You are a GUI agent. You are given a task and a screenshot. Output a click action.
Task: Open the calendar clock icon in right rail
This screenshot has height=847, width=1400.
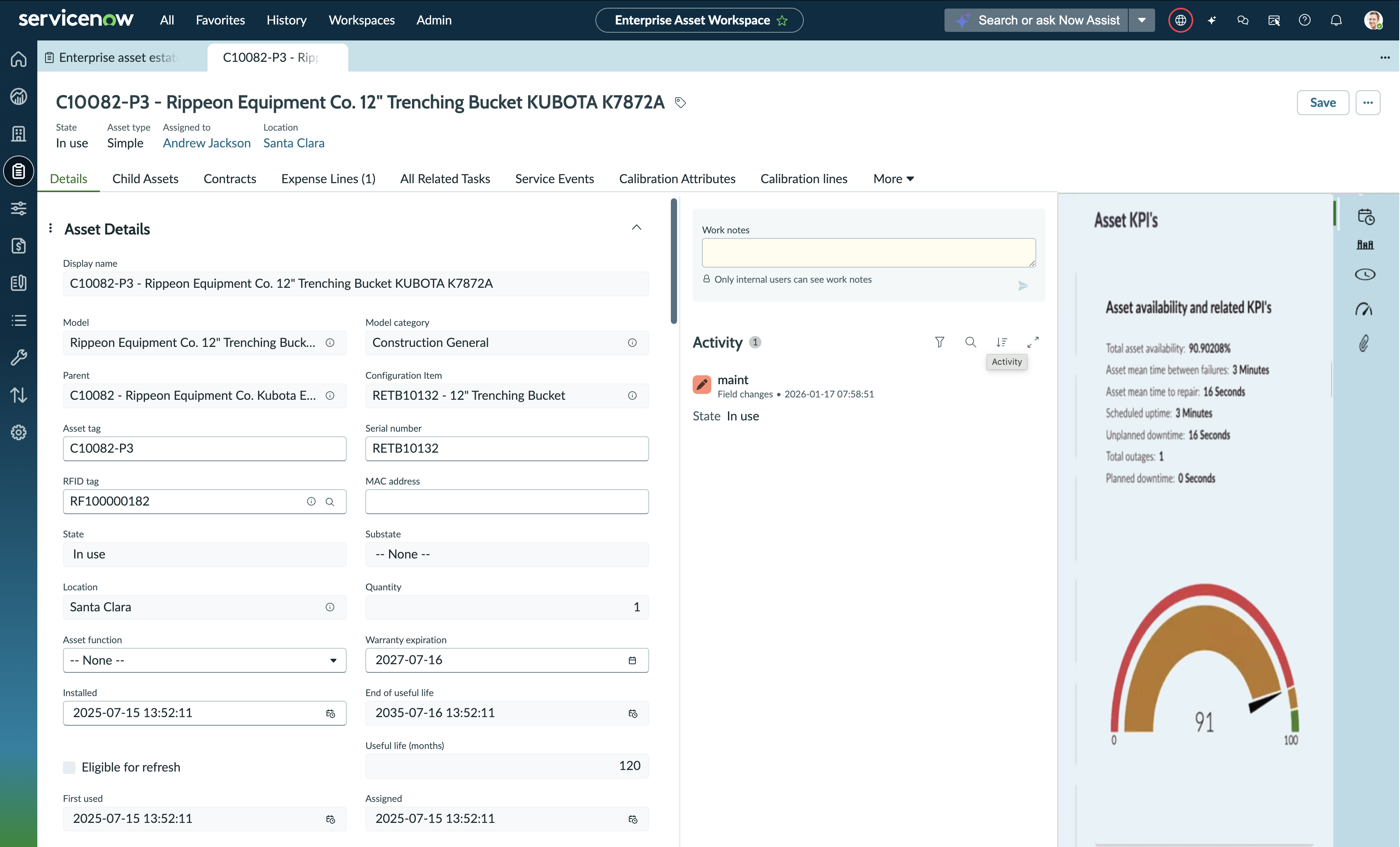tap(1365, 217)
